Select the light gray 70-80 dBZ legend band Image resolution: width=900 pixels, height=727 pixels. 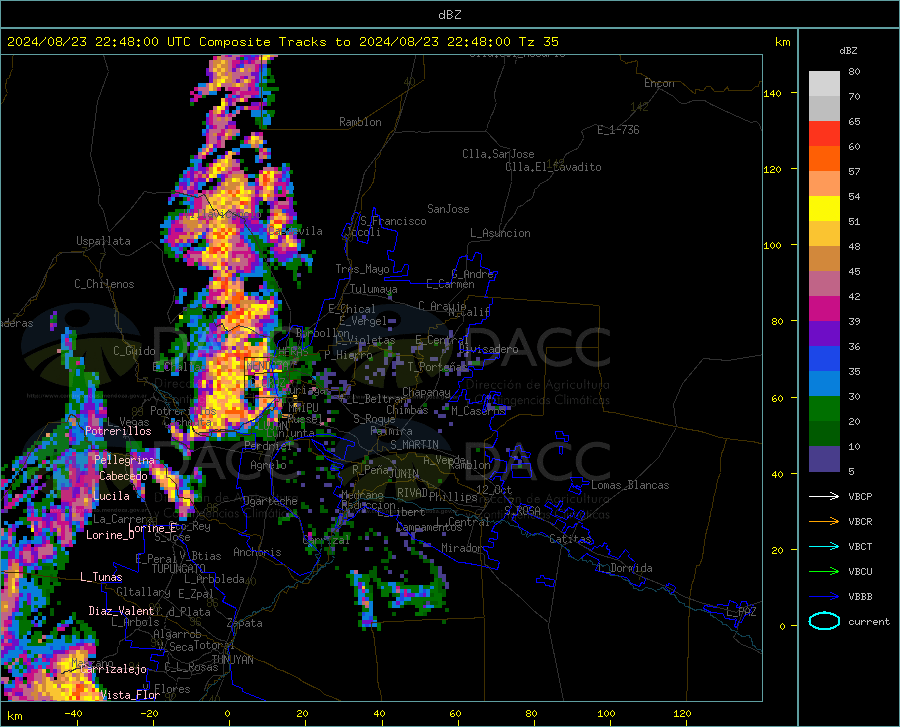pyautogui.click(x=824, y=84)
